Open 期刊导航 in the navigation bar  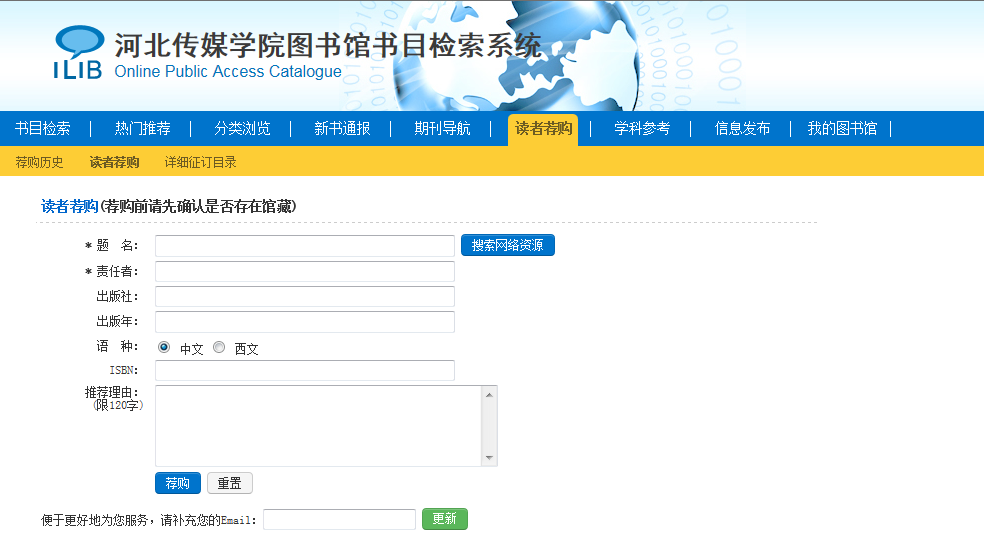(442, 129)
